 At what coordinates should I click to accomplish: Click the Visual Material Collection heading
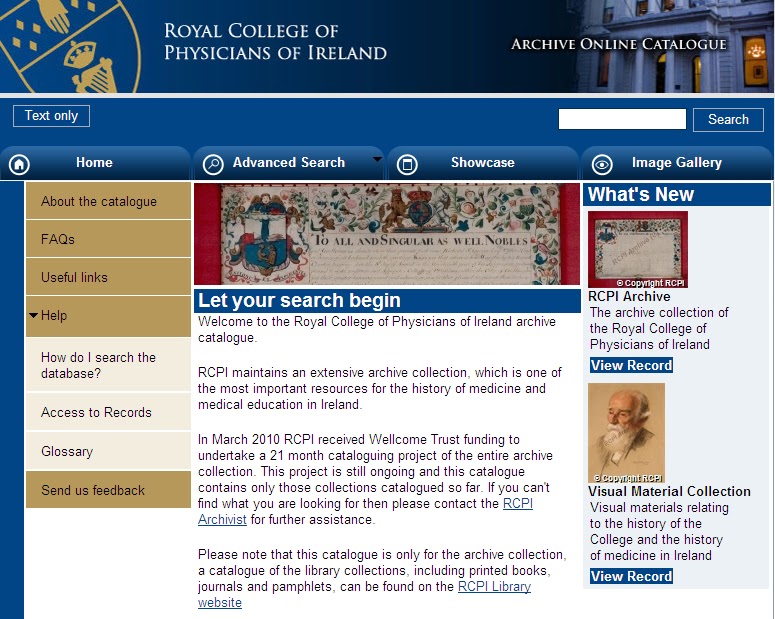(669, 491)
